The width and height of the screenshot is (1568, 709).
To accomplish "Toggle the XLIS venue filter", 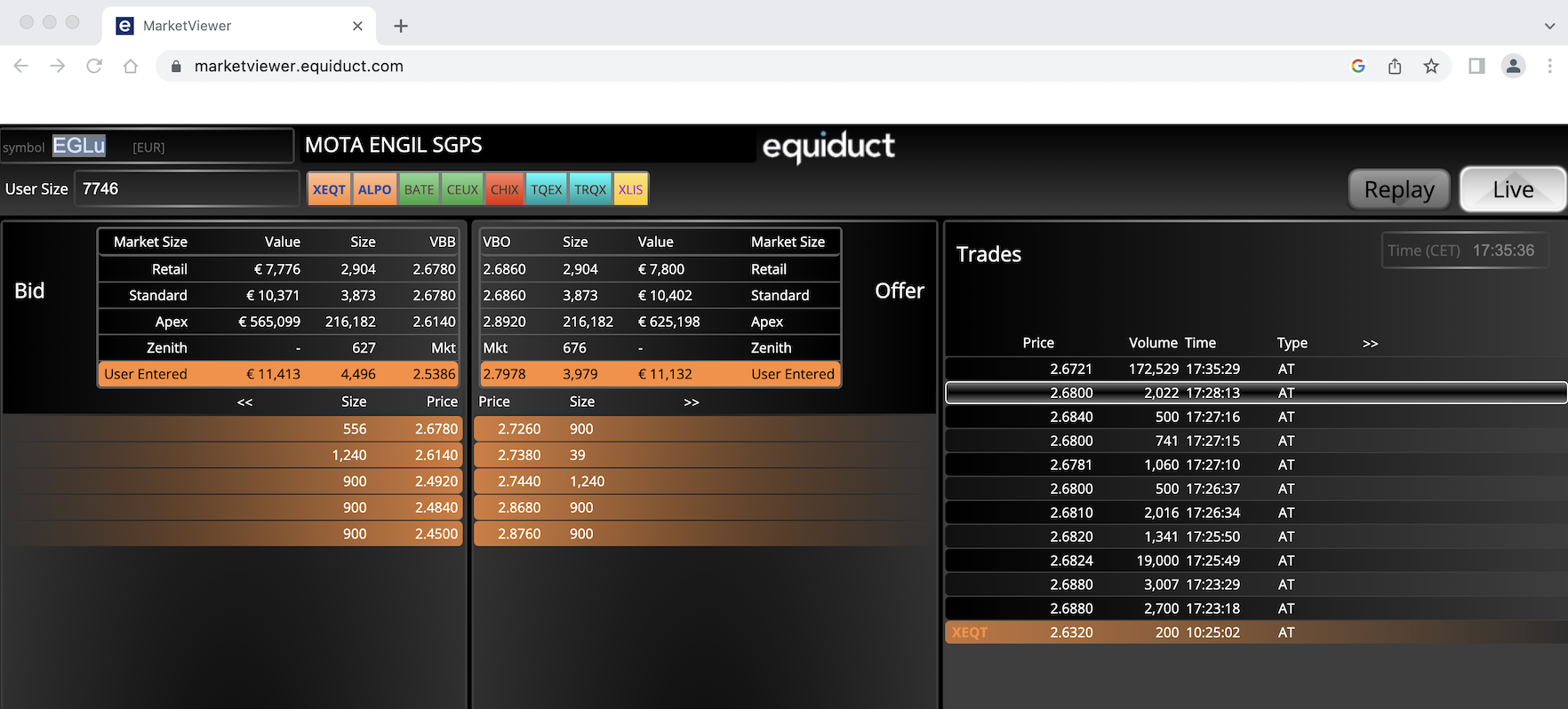I will [x=630, y=189].
